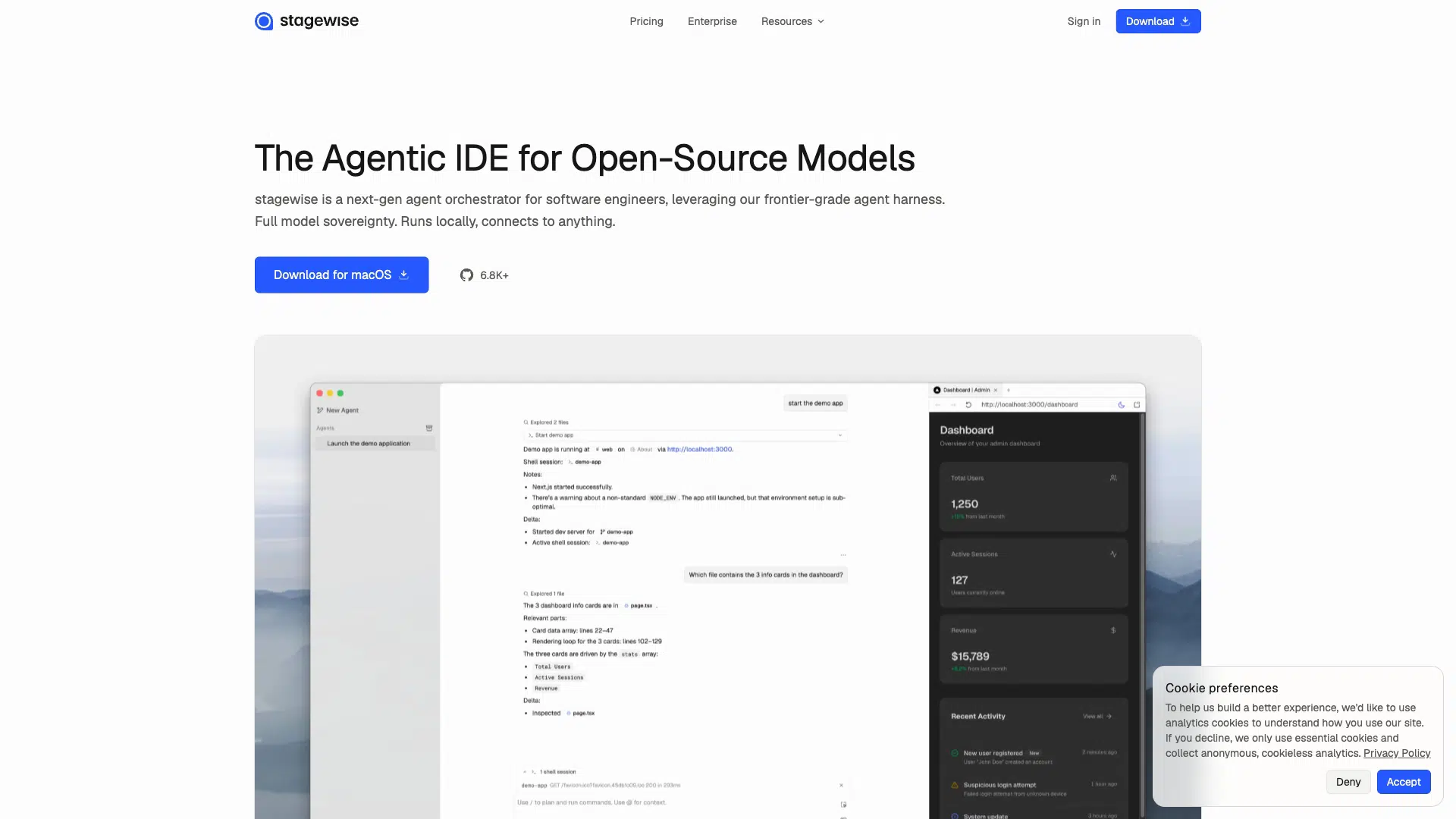
Task: Open the Pricing page
Action: [646, 21]
